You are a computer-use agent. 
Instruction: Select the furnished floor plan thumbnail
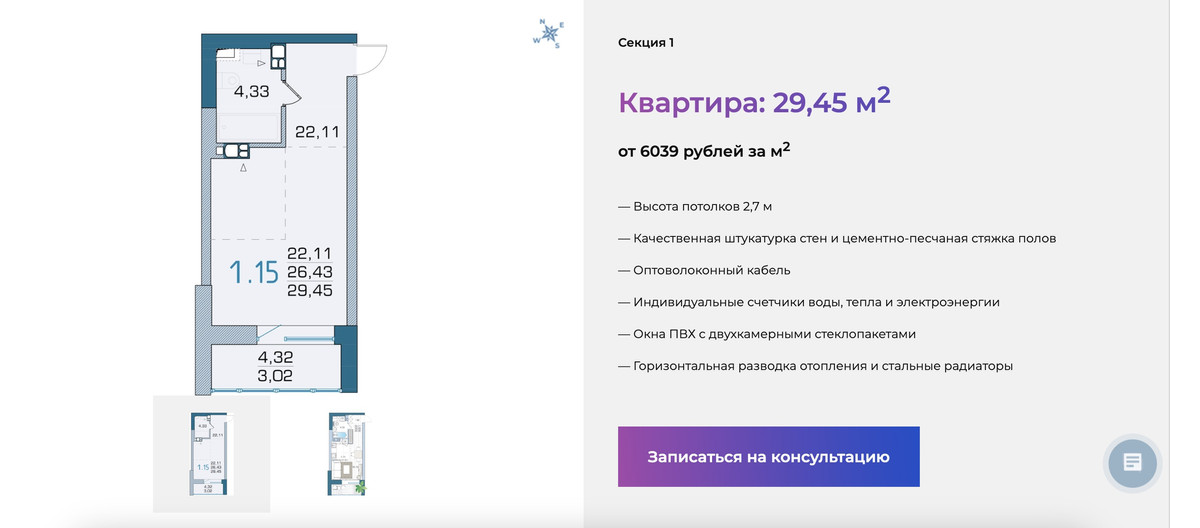(346, 454)
